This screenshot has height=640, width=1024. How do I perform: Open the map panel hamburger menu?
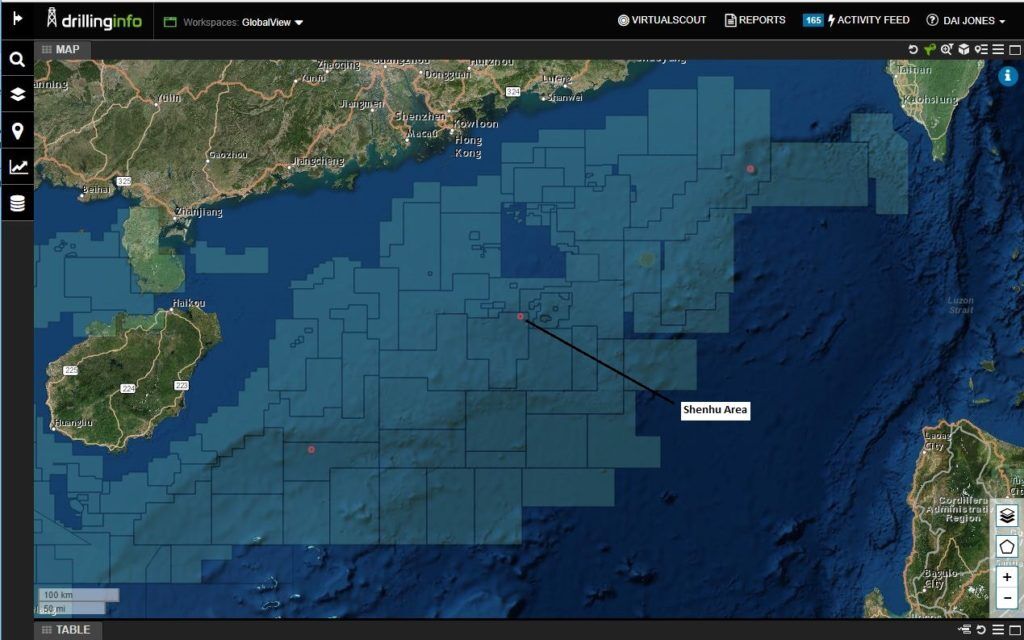point(998,50)
